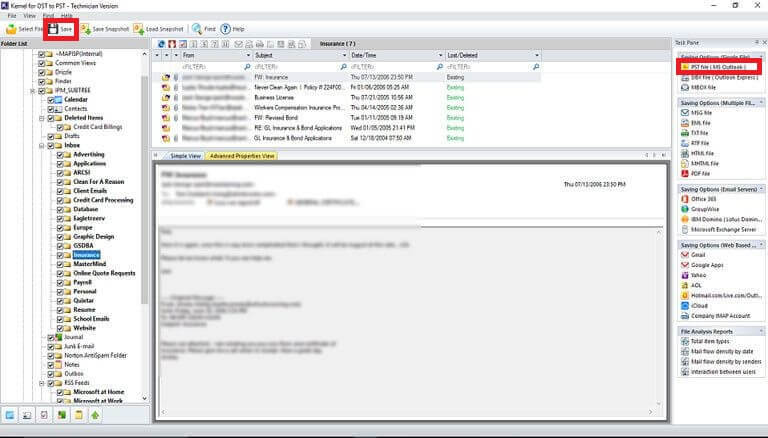Collapse the Deleted Items folder tree
The height and width of the screenshot is (438, 768).
pyautogui.click(x=42, y=118)
